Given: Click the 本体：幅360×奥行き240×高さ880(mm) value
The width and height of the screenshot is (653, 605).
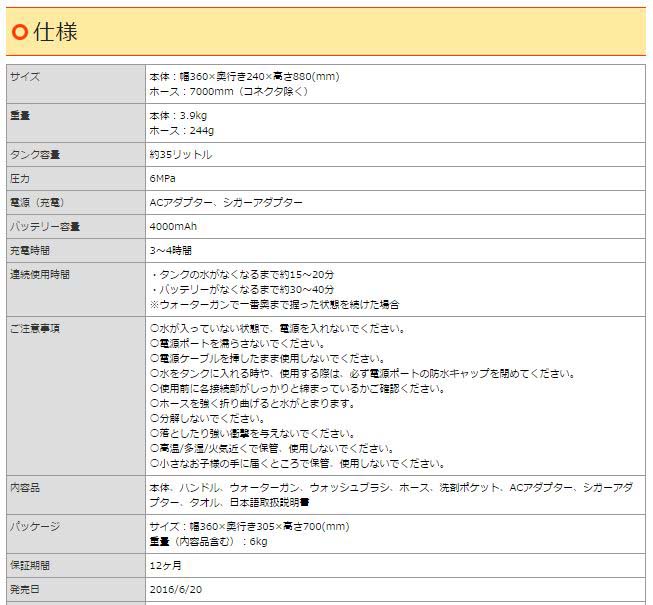Looking at the screenshot, I should pos(244,77).
